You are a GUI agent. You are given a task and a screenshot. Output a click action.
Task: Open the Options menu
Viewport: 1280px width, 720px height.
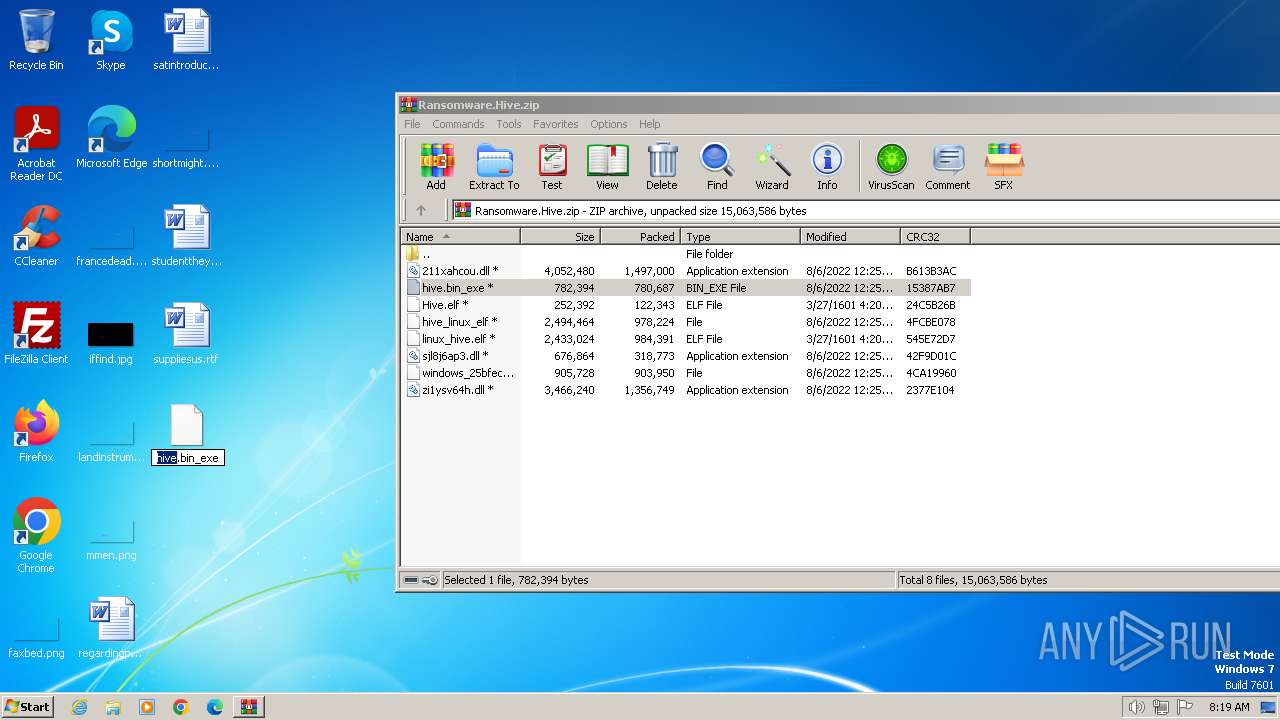pos(608,124)
